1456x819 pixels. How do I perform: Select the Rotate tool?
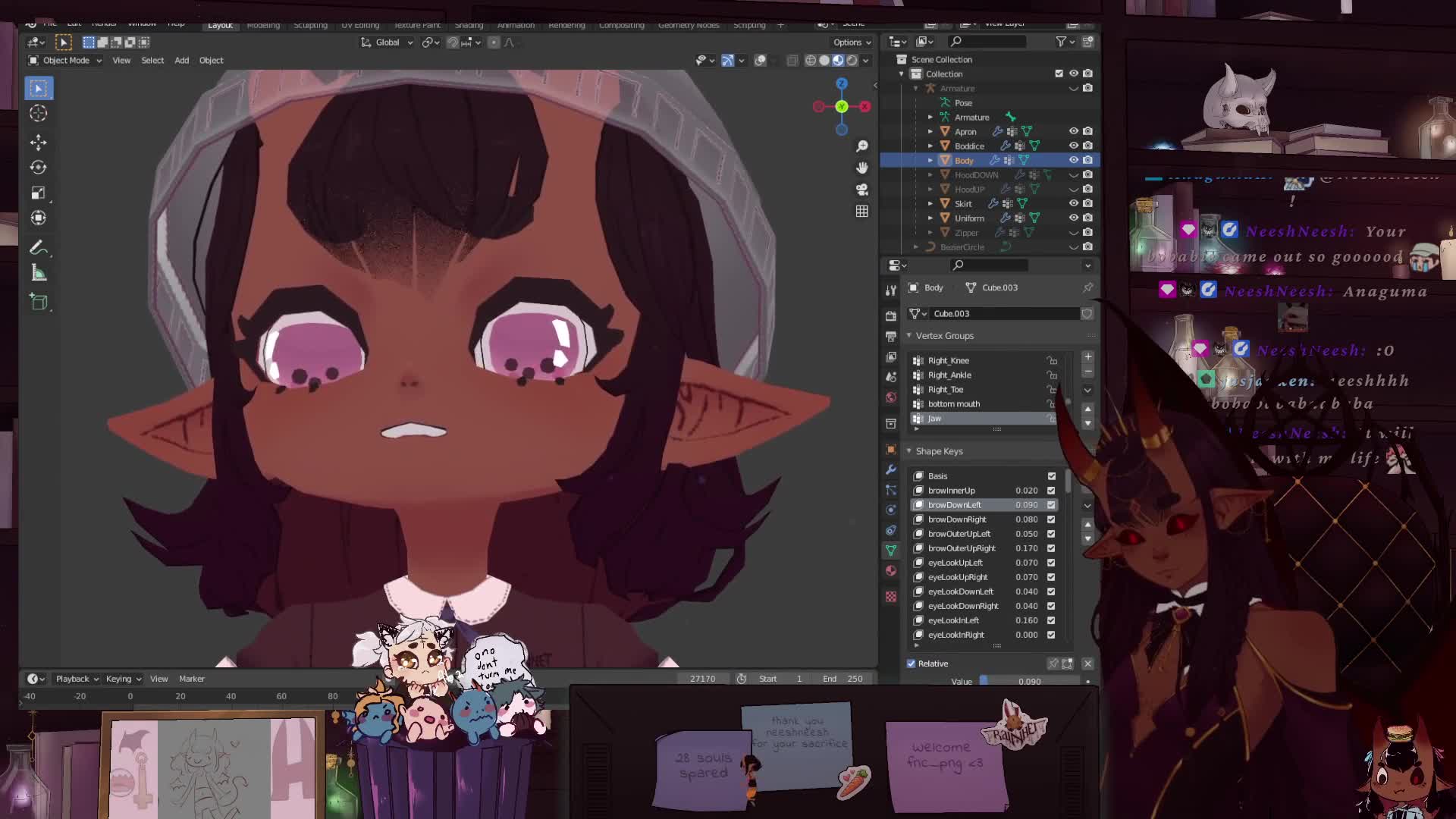click(x=39, y=167)
